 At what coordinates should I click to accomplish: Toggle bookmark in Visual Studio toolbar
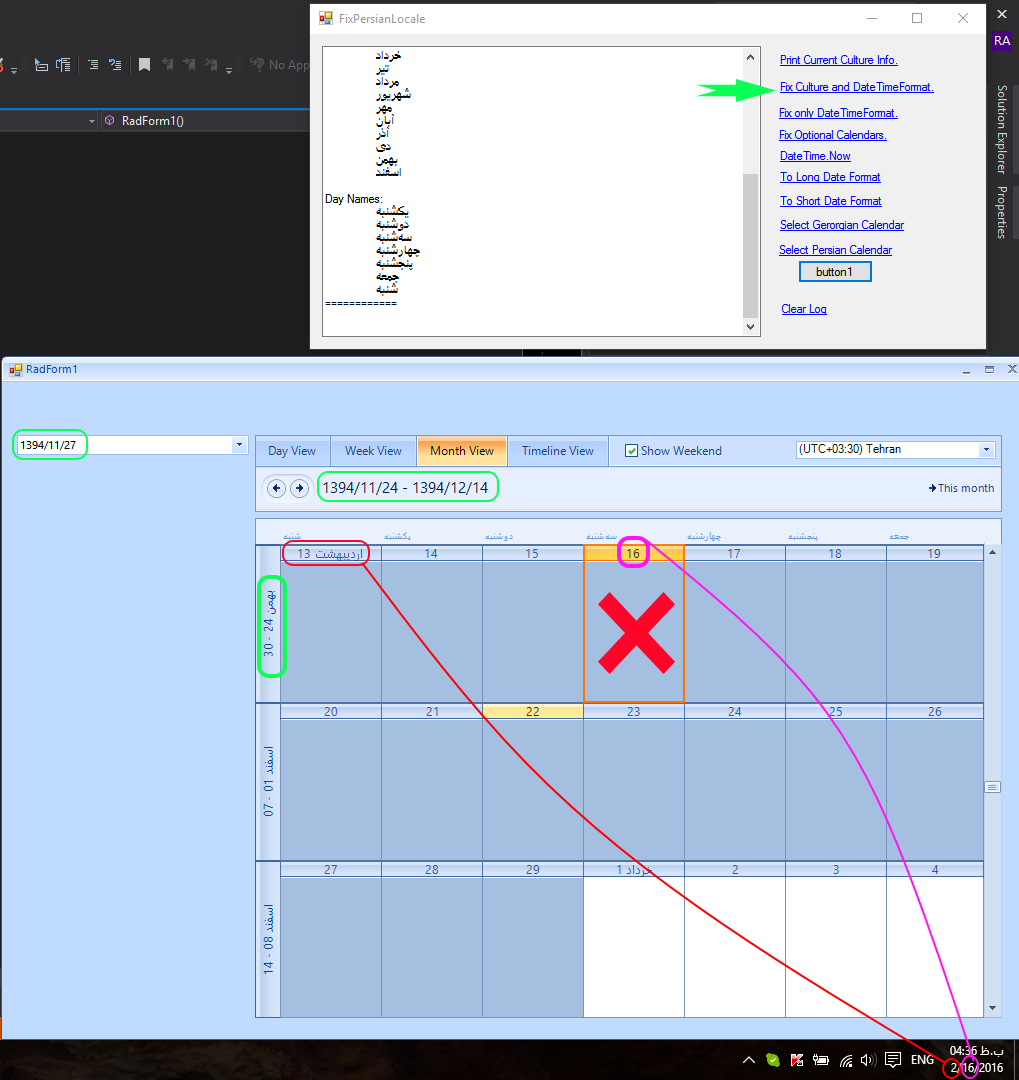click(x=144, y=65)
